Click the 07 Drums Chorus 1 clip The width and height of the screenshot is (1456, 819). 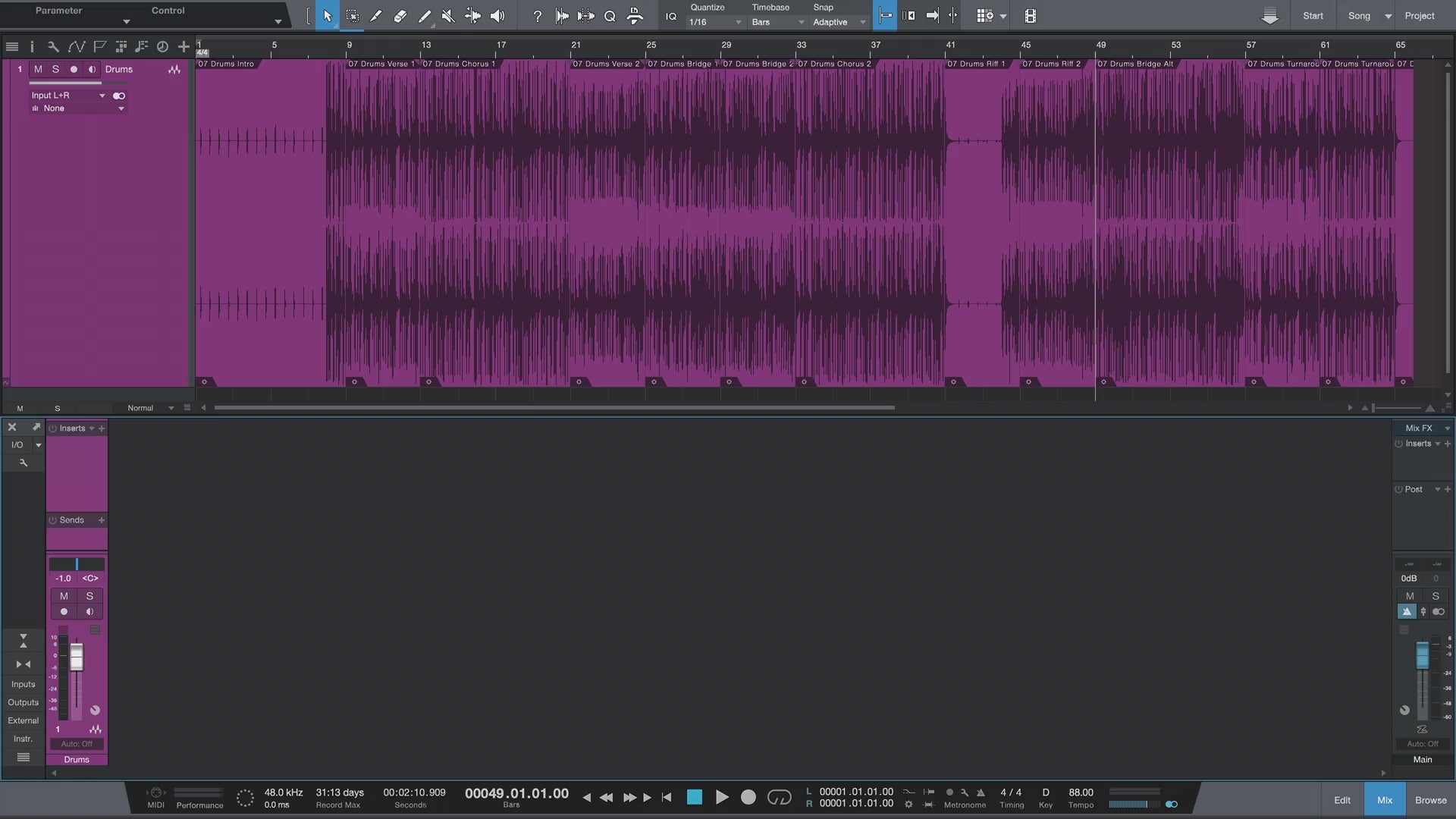pos(494,224)
